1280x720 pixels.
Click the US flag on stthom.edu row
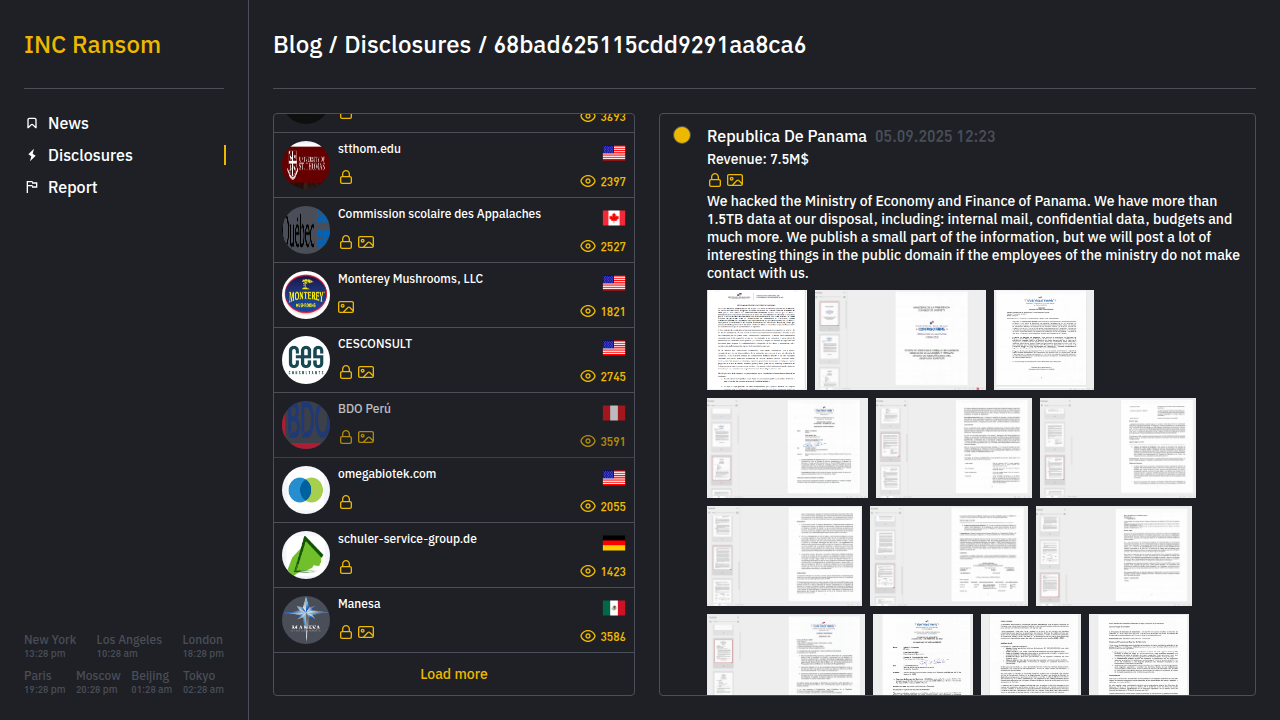tap(614, 153)
